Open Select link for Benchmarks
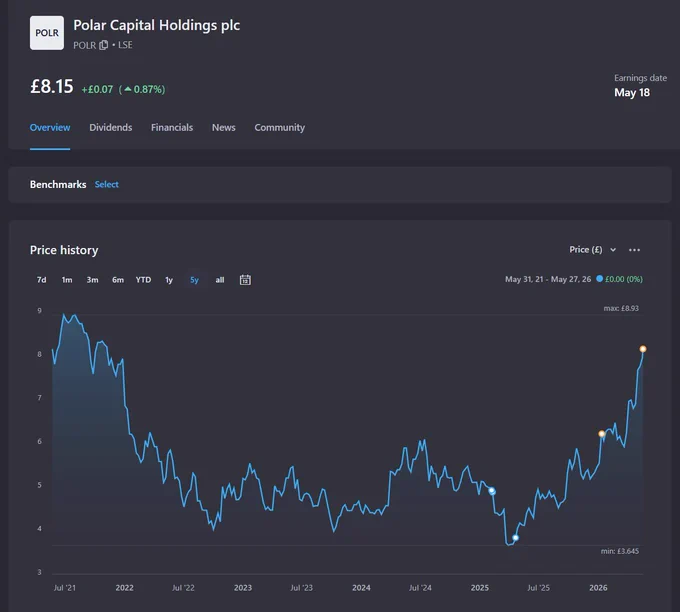The width and height of the screenshot is (680, 612). coord(107,184)
